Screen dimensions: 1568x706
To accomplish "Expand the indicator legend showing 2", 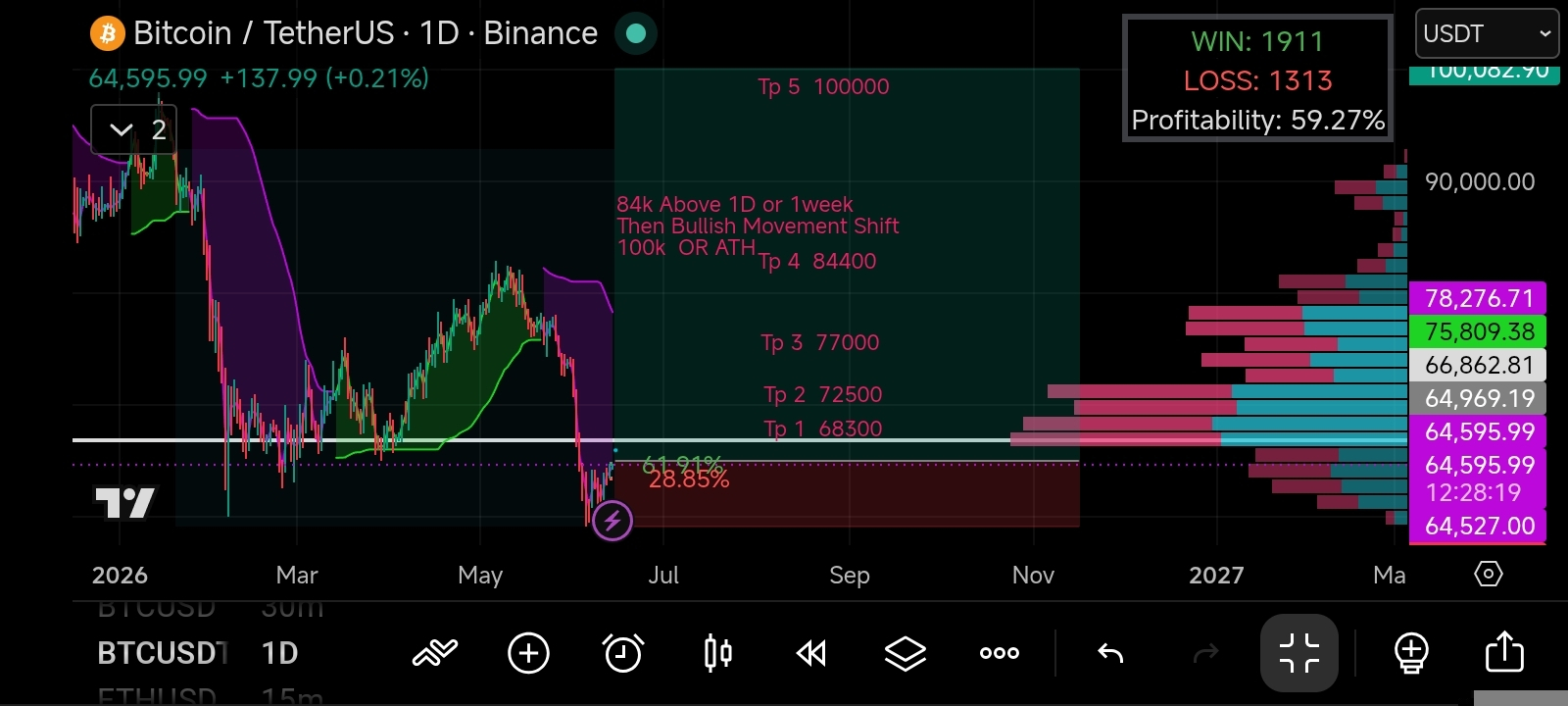I will pos(134,129).
